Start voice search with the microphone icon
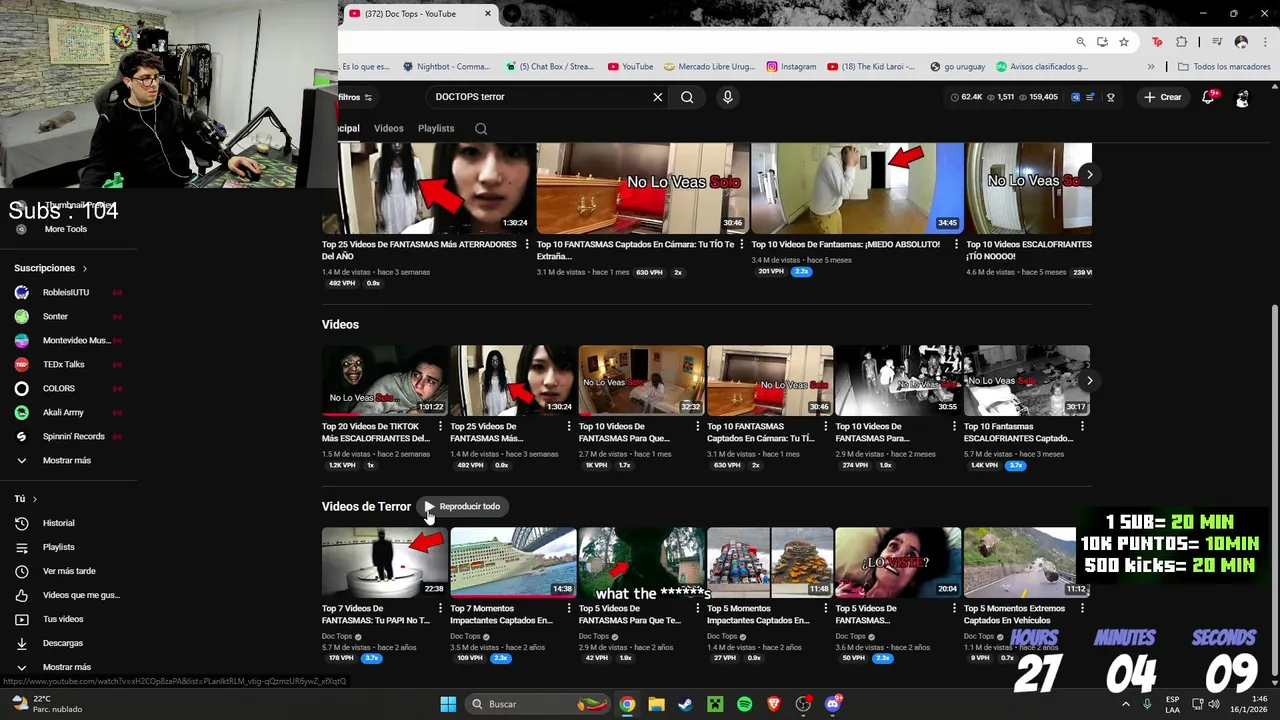Image resolution: width=1280 pixels, height=720 pixels. pos(727,97)
